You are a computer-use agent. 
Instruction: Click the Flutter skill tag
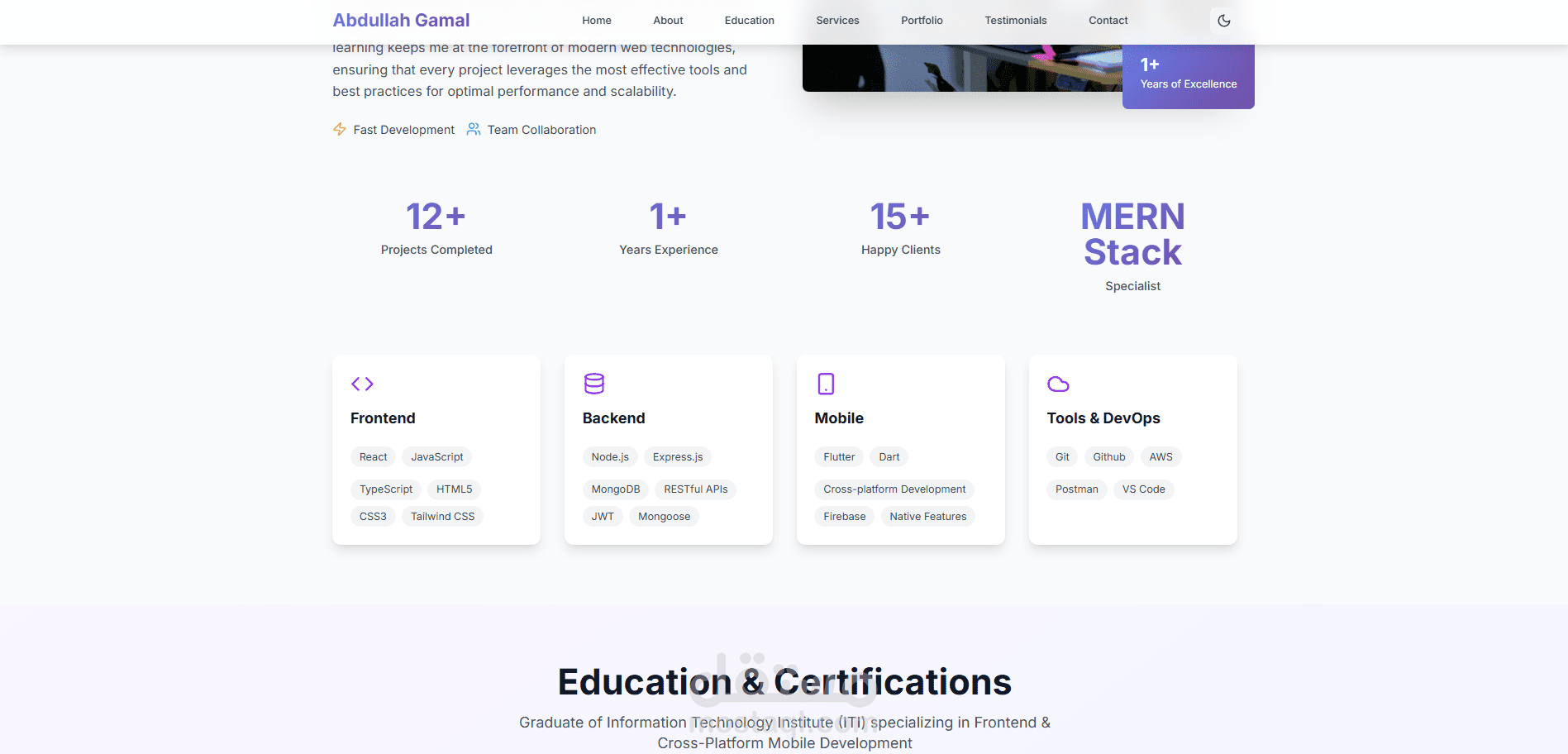tap(839, 457)
